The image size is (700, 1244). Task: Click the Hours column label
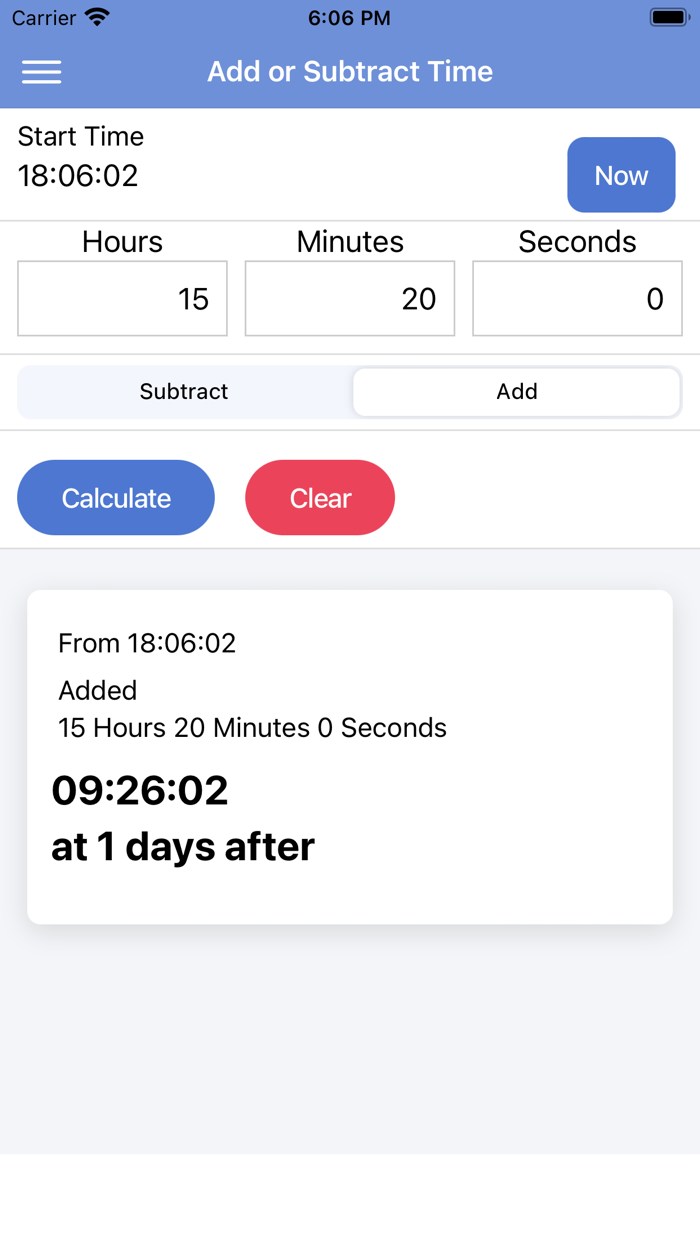coord(122,241)
